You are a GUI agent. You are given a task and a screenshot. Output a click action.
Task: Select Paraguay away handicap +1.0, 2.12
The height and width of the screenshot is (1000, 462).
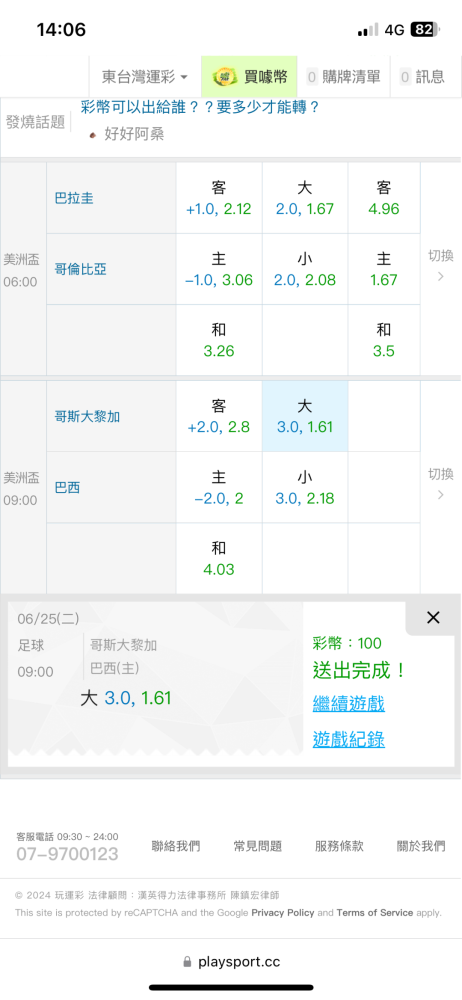tap(219, 198)
